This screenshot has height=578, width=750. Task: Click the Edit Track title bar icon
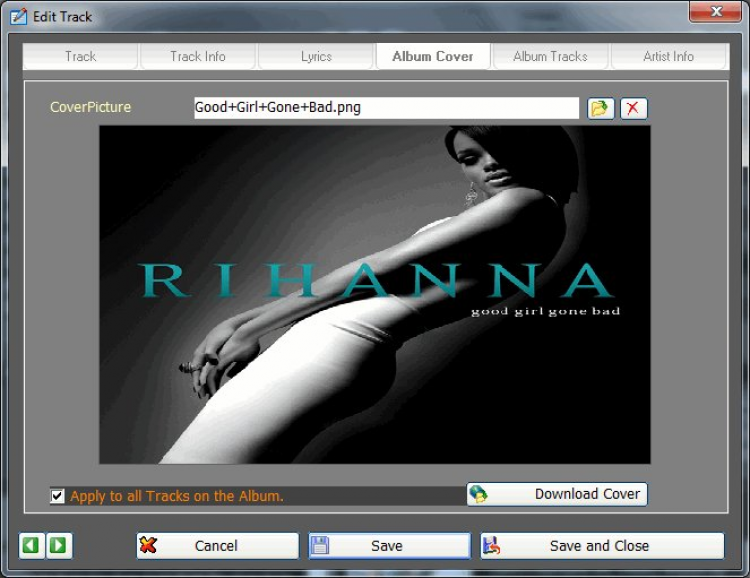19,16
